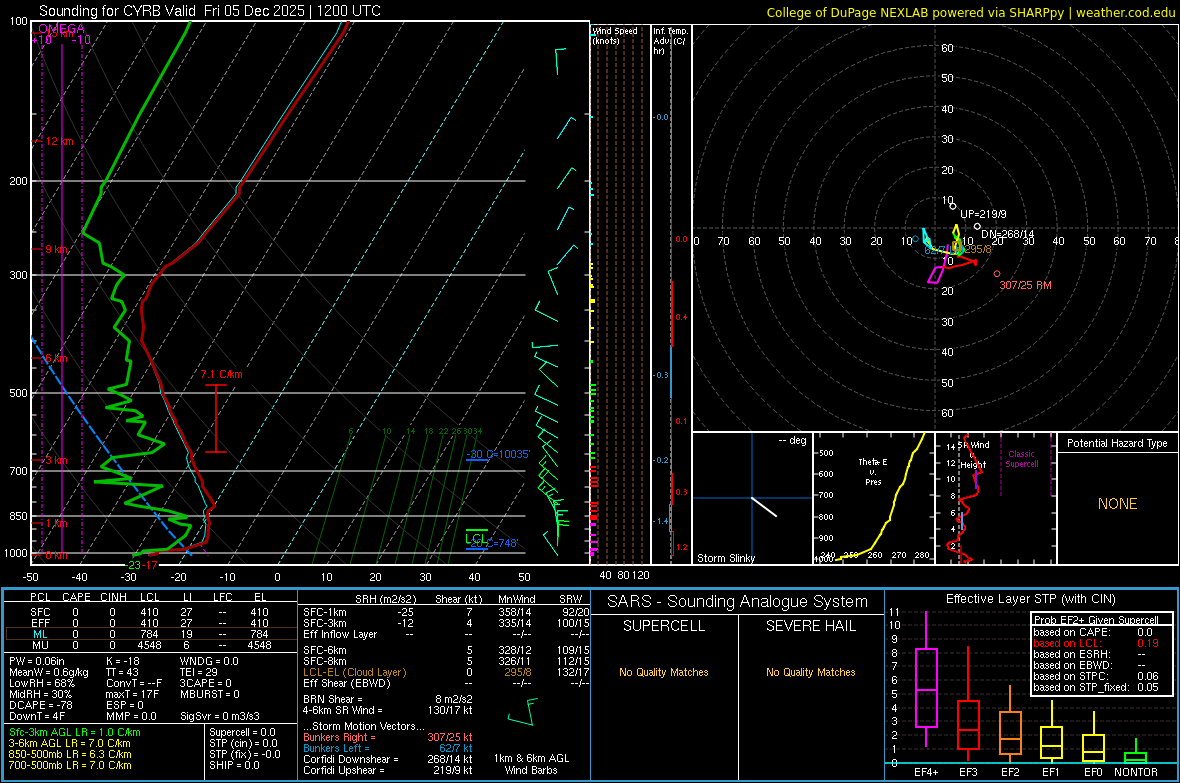The height and width of the screenshot is (783, 1180).
Task: Click the '700-500mb LR = 7.0 C/km' line
Action: 69,765
